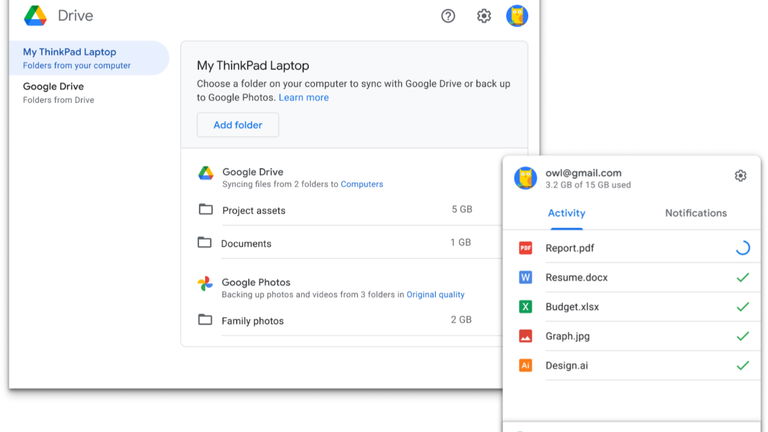Image resolution: width=768 pixels, height=432 pixels.
Task: Click the Google Photos section heading
Action: [x=256, y=282]
